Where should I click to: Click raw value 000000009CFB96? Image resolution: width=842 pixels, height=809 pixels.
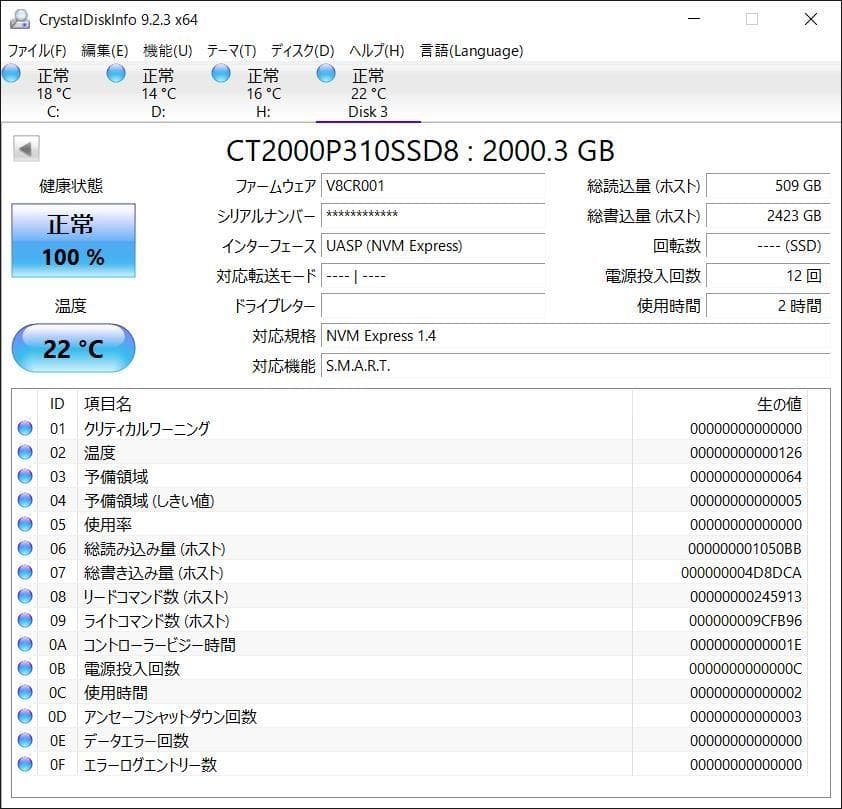745,621
